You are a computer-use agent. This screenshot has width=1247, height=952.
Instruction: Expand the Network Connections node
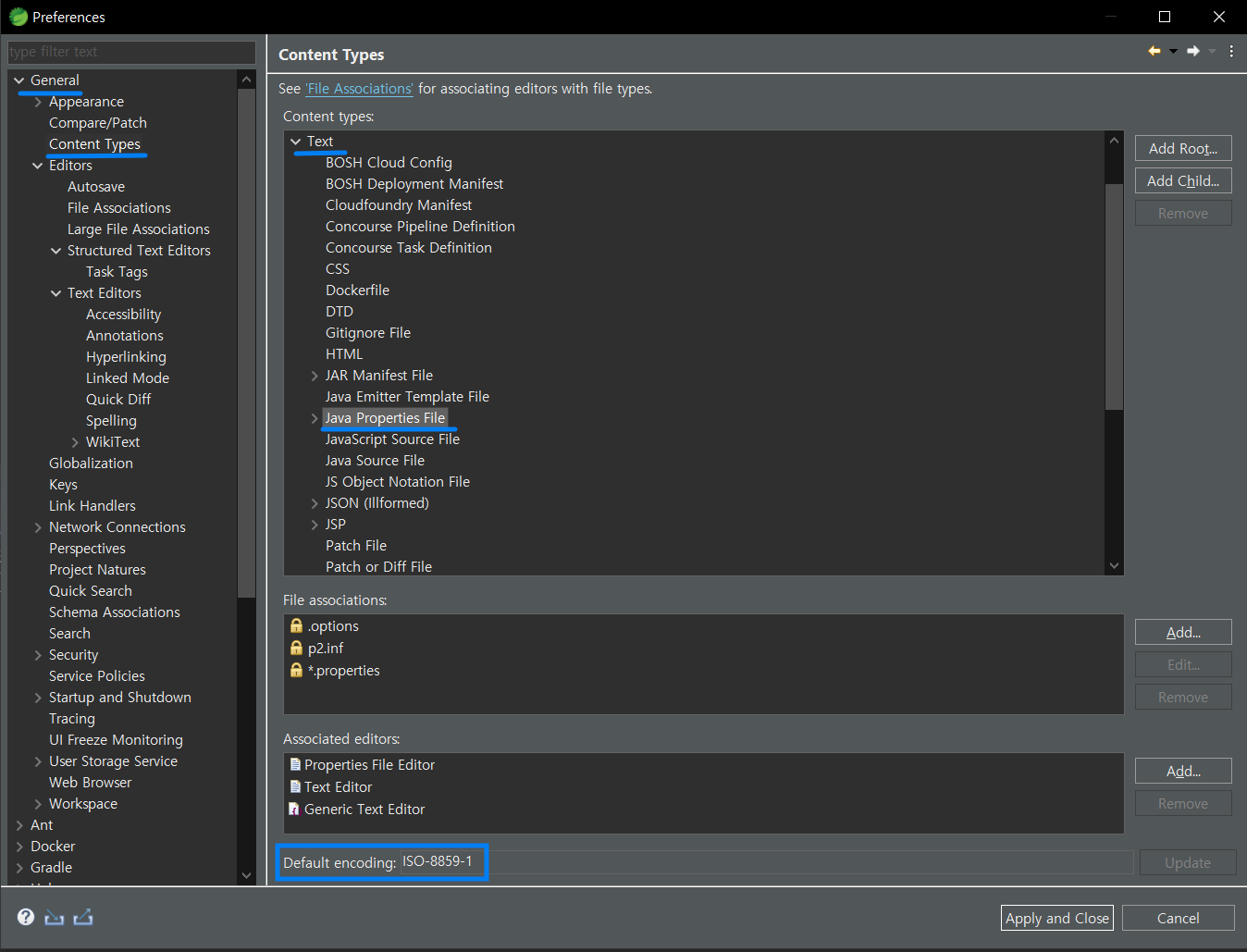click(x=38, y=527)
